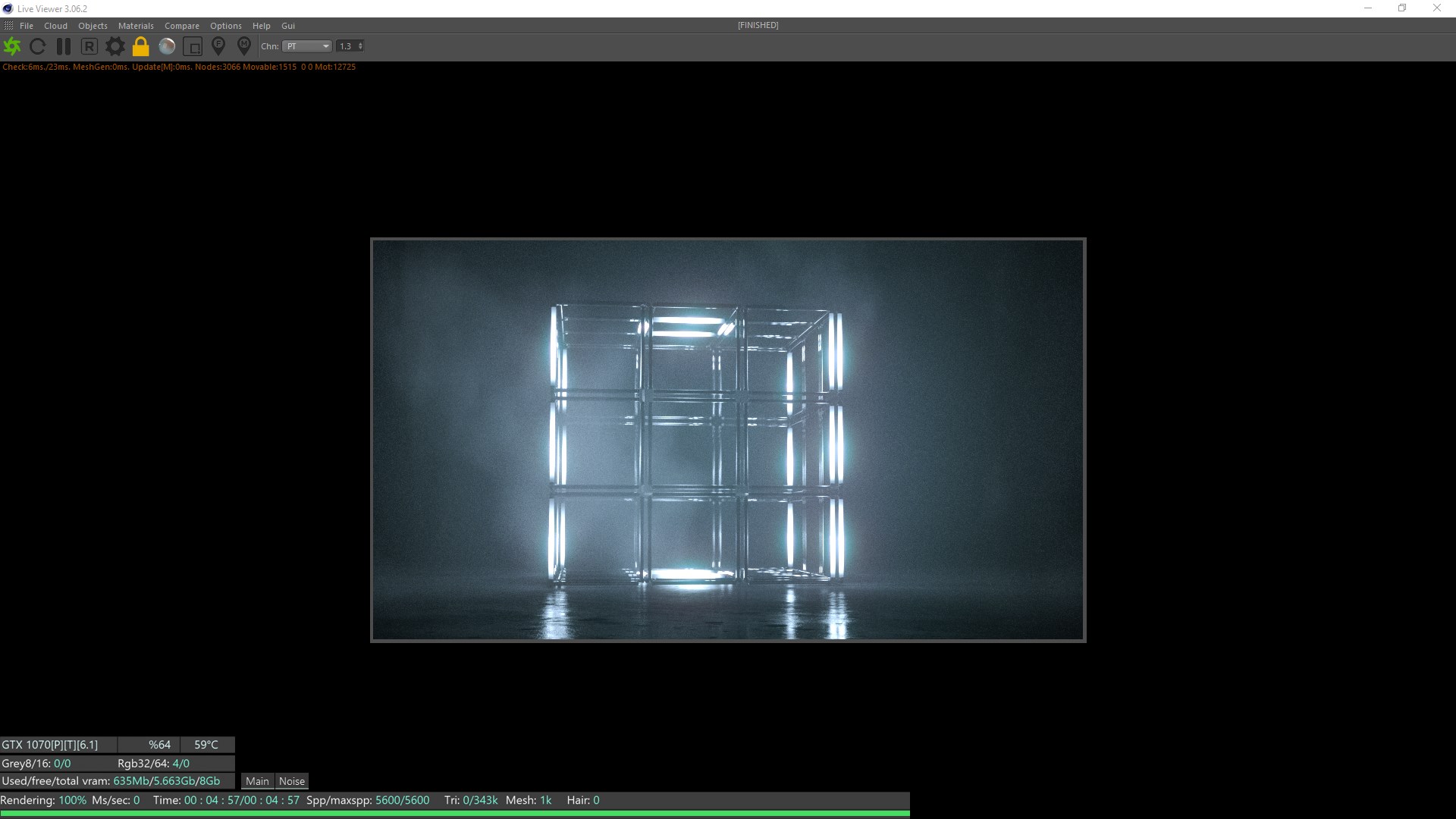The height and width of the screenshot is (819, 1456).
Task: Toggle the render region square icon
Action: point(193,46)
